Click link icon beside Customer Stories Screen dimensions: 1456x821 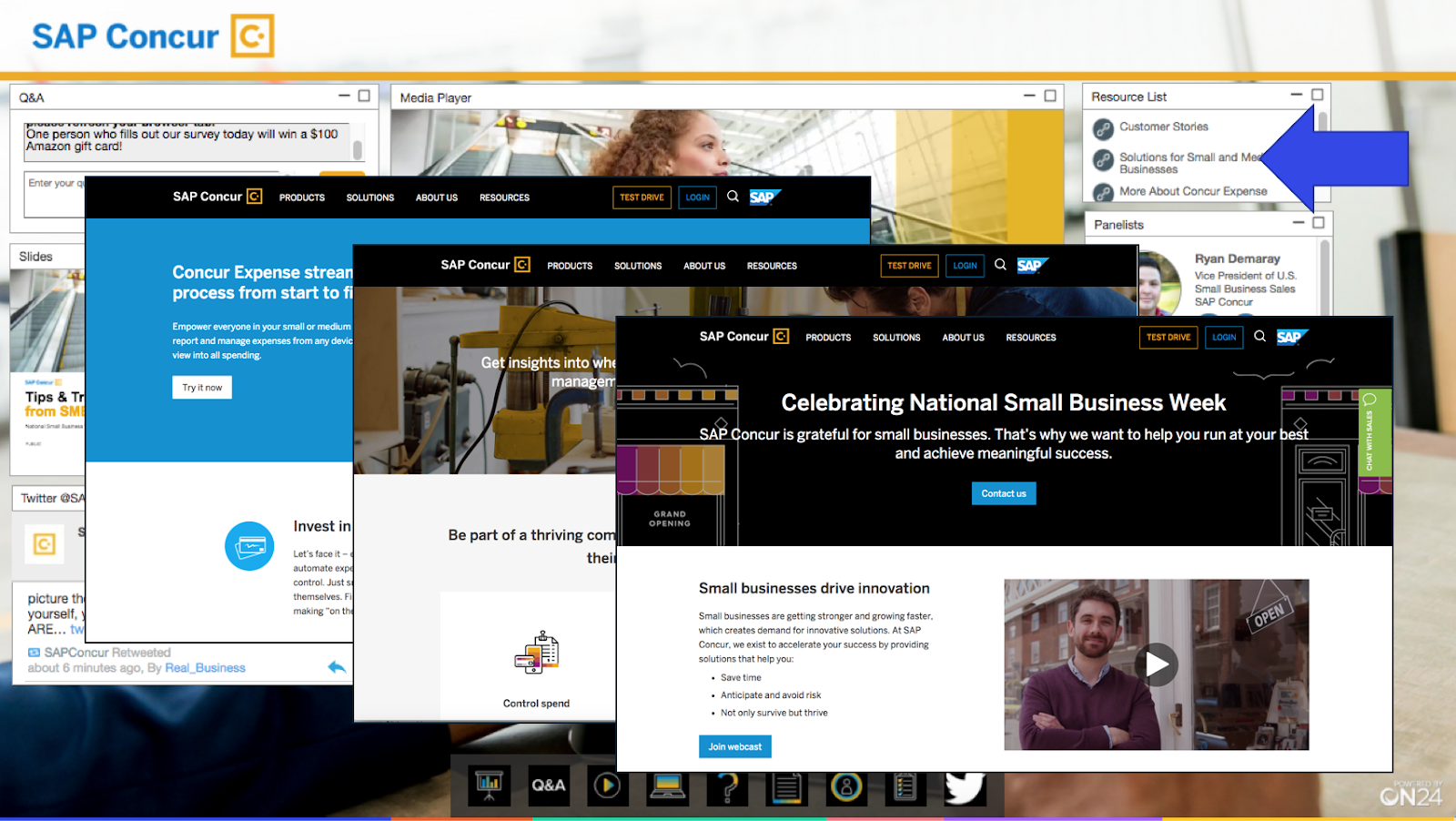coord(1103,128)
